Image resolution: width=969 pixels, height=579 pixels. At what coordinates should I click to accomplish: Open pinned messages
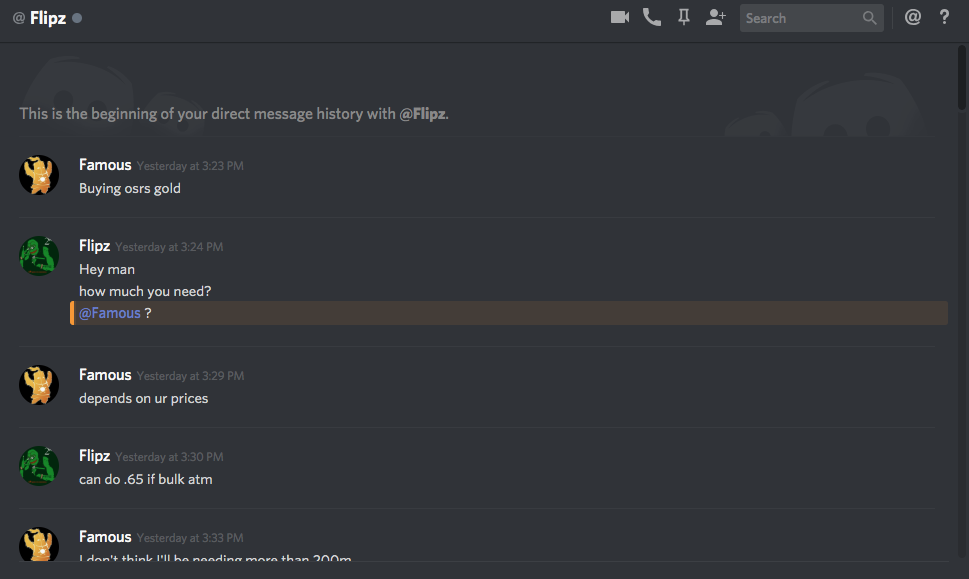(x=683, y=17)
